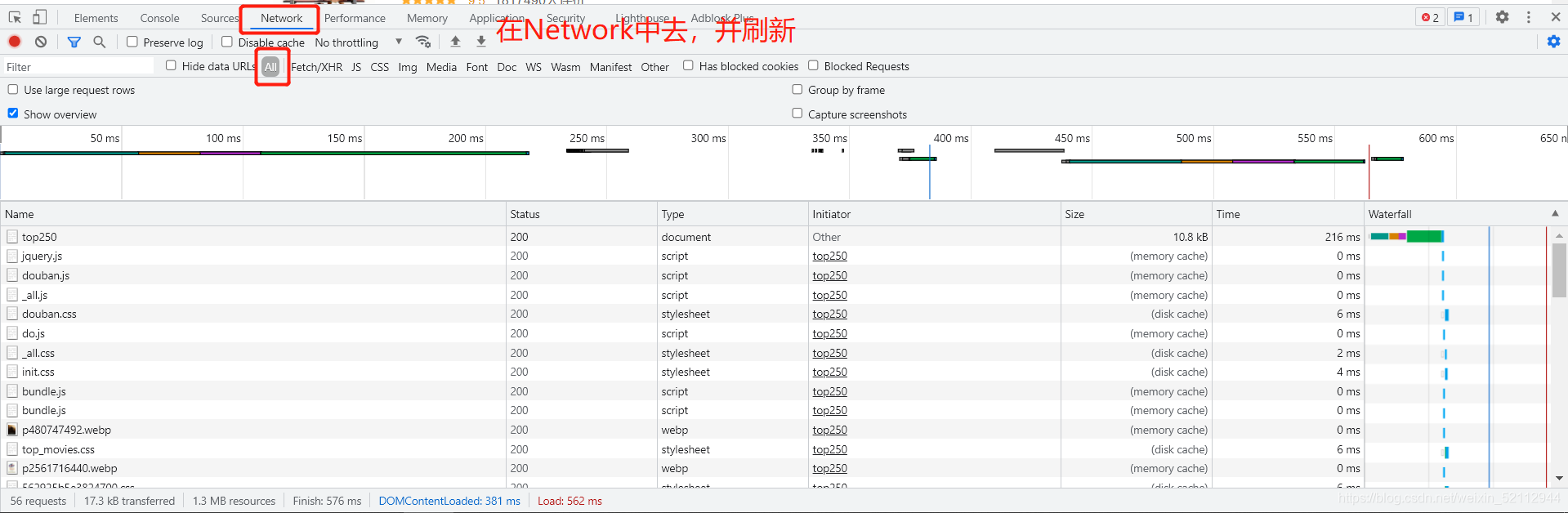
Task: Import HAR file upload arrow
Action: click(x=455, y=42)
